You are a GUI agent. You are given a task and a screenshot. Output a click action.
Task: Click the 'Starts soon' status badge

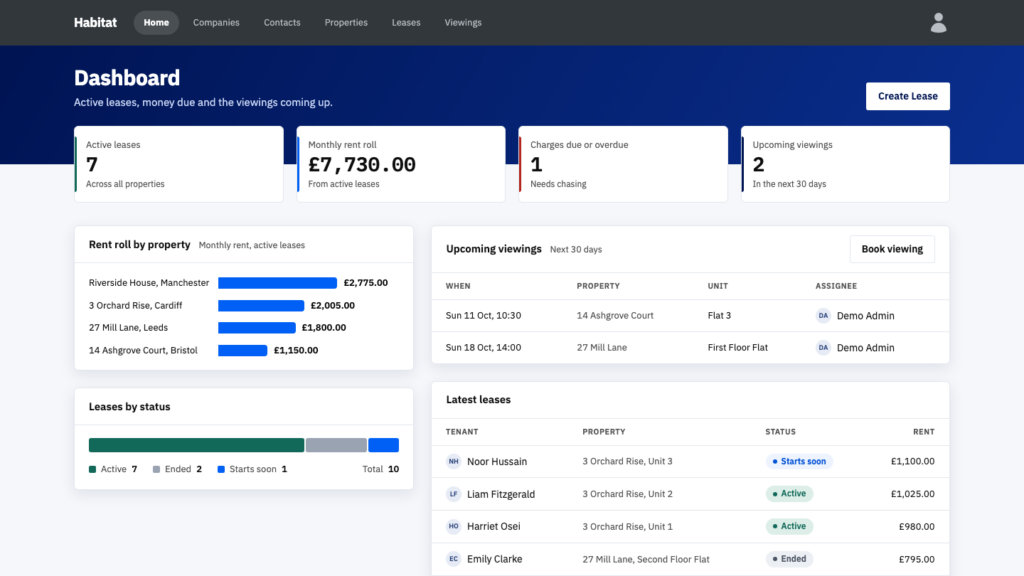click(x=799, y=461)
